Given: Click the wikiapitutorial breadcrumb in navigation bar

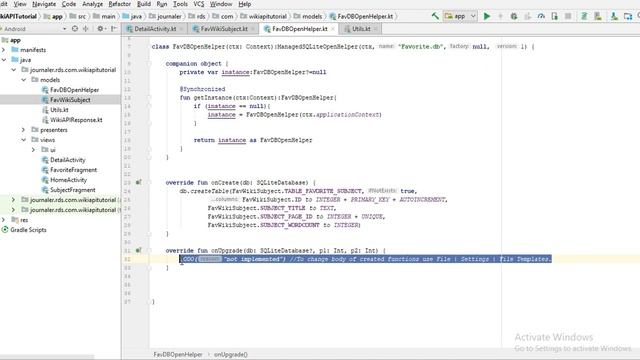Looking at the screenshot, I should point(264,16).
